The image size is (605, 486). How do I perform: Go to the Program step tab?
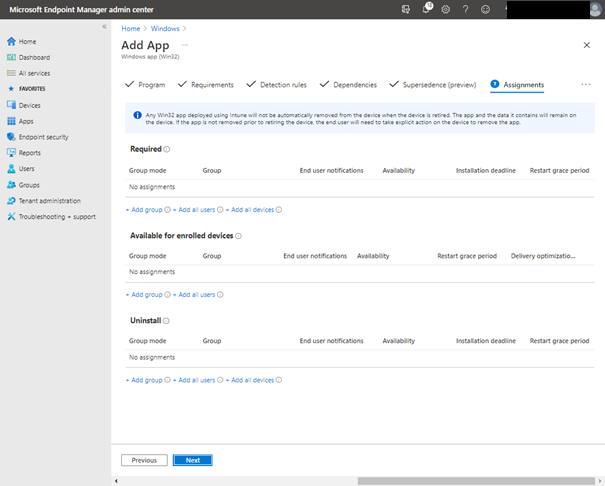pyautogui.click(x=145, y=84)
